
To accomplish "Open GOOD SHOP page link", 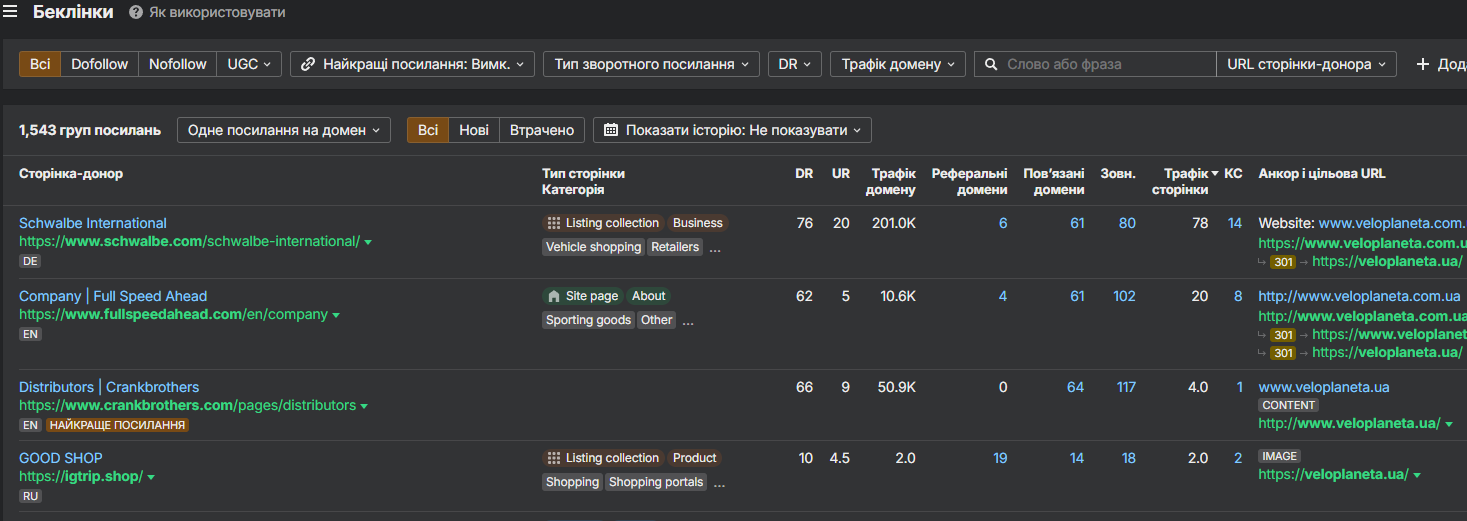I will coord(61,458).
